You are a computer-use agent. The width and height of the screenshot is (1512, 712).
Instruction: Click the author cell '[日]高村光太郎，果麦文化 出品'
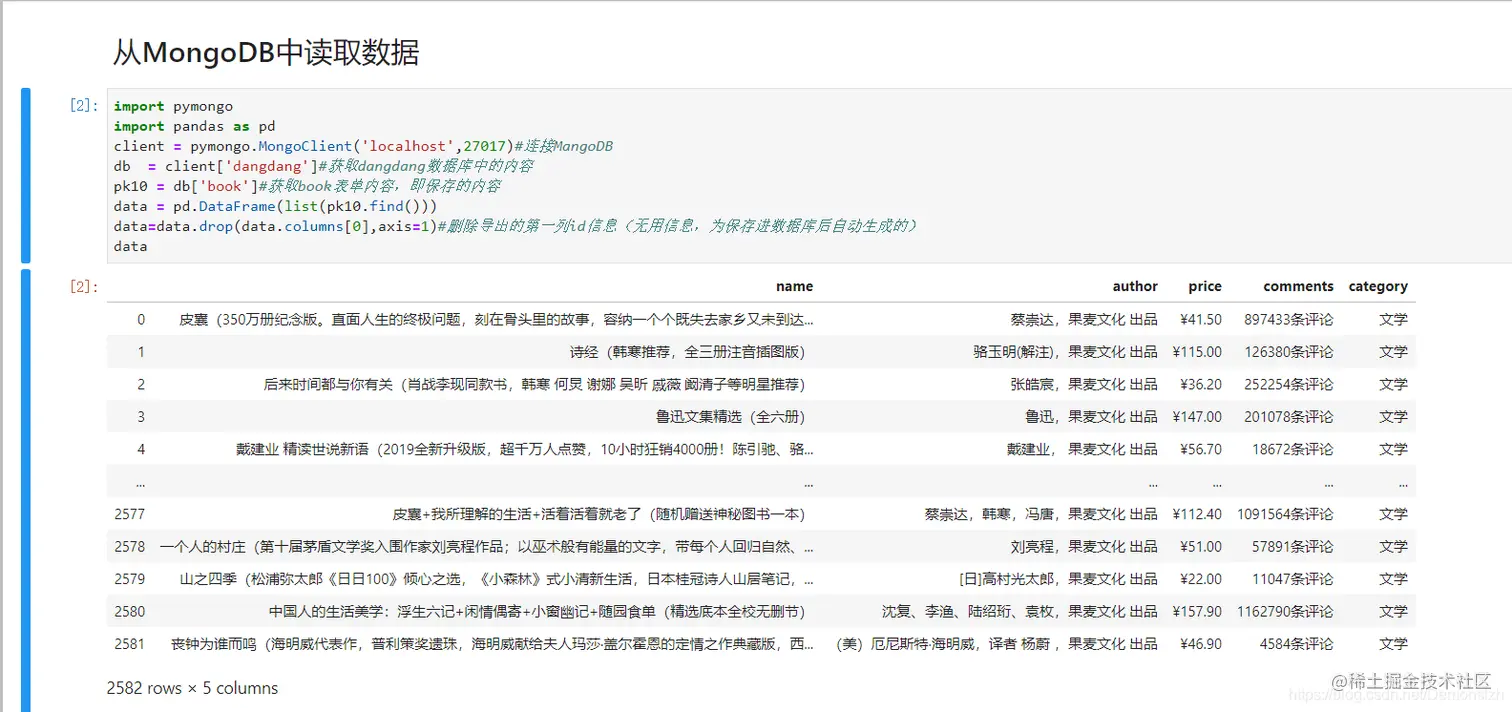(1058, 579)
